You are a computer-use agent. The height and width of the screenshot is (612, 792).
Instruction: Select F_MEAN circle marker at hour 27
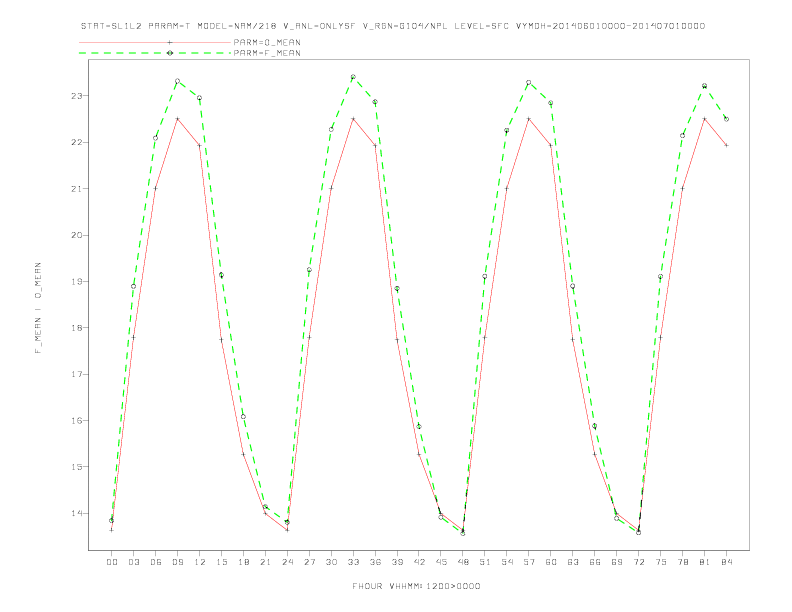click(x=309, y=270)
